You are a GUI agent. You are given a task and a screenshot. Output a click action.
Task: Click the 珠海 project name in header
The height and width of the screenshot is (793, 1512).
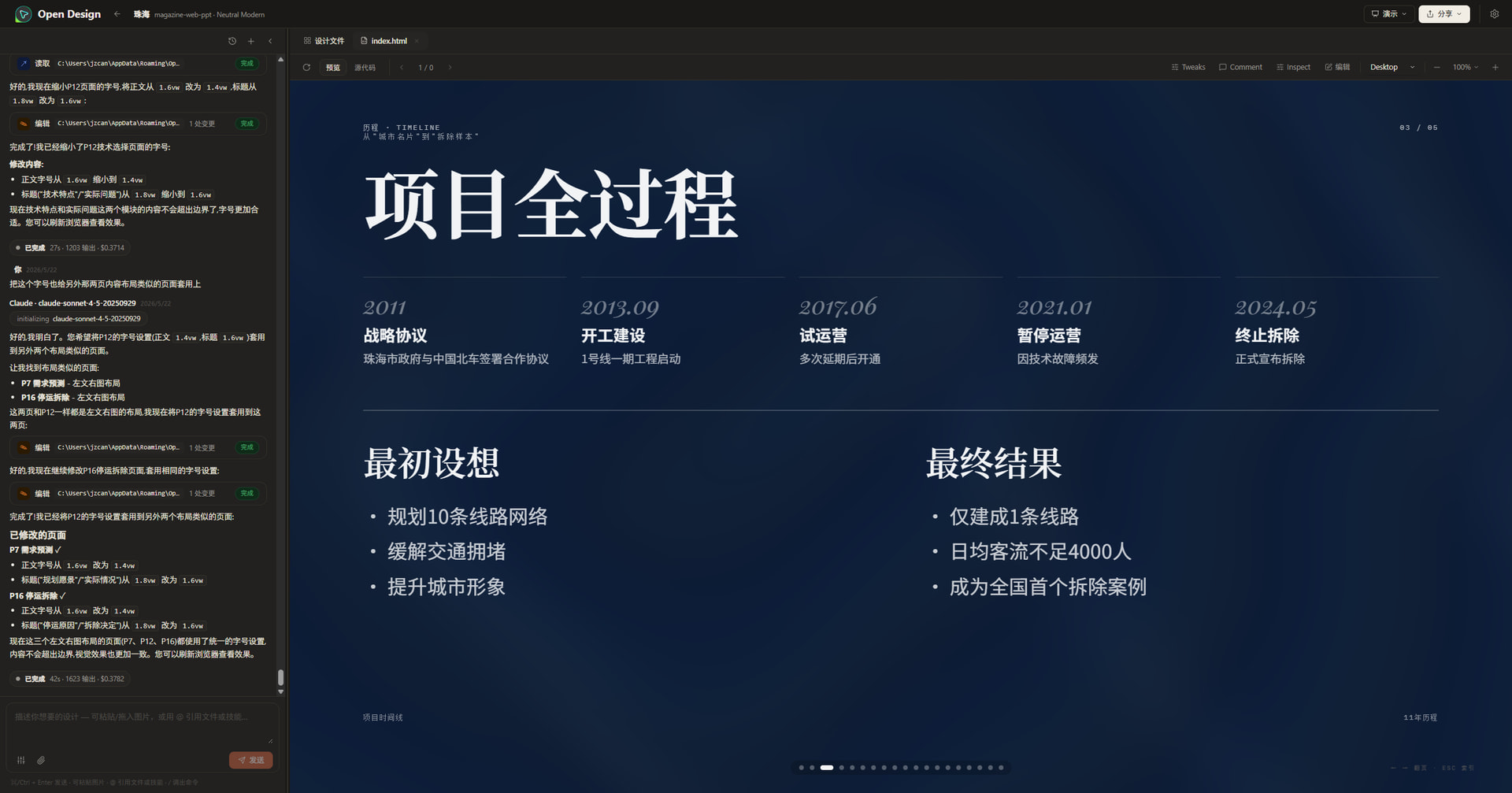(142, 14)
